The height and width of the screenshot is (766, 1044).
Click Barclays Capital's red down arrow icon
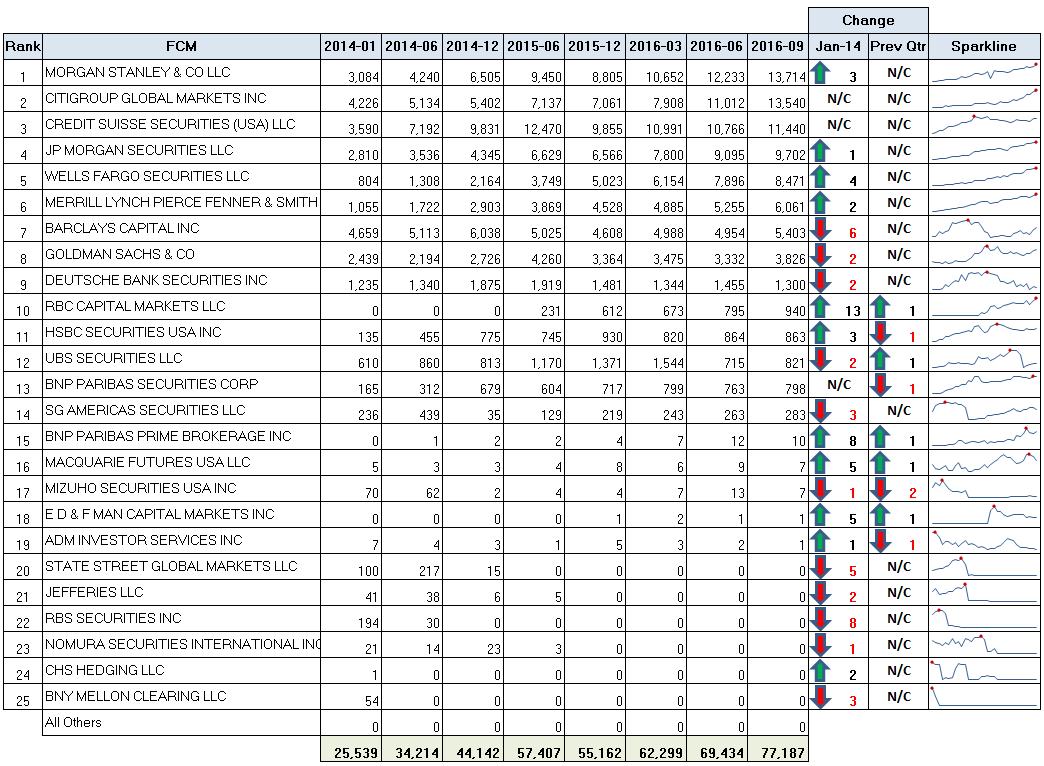[x=820, y=228]
